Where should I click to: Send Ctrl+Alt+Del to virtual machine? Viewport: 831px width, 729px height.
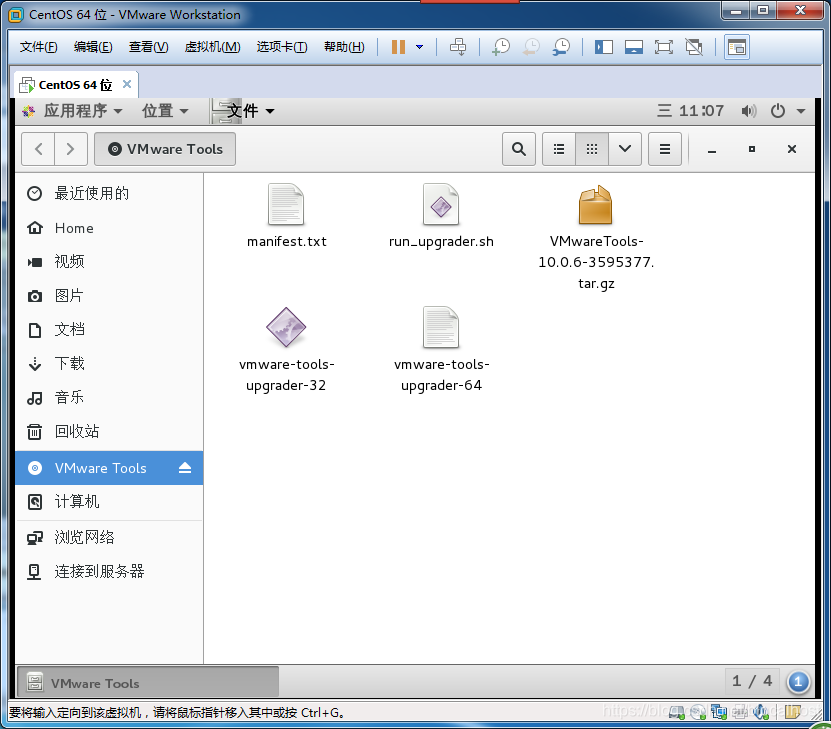click(x=458, y=47)
